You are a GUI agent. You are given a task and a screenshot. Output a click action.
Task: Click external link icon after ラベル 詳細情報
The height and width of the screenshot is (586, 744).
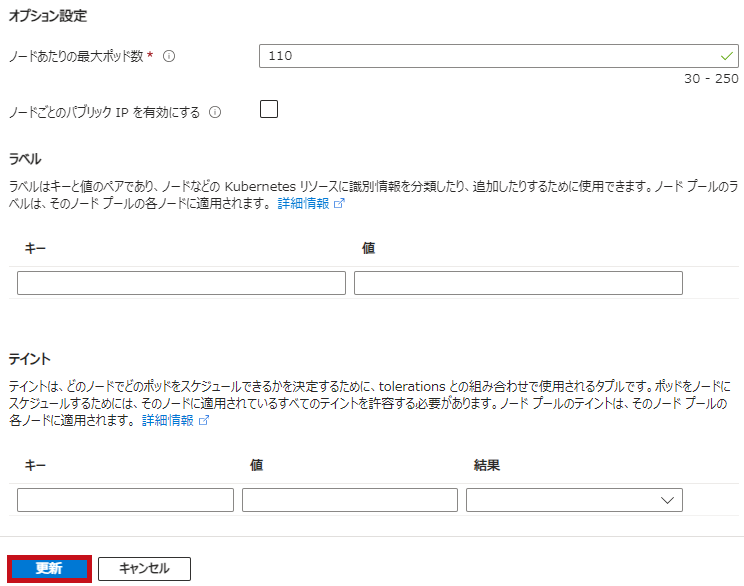click(339, 204)
